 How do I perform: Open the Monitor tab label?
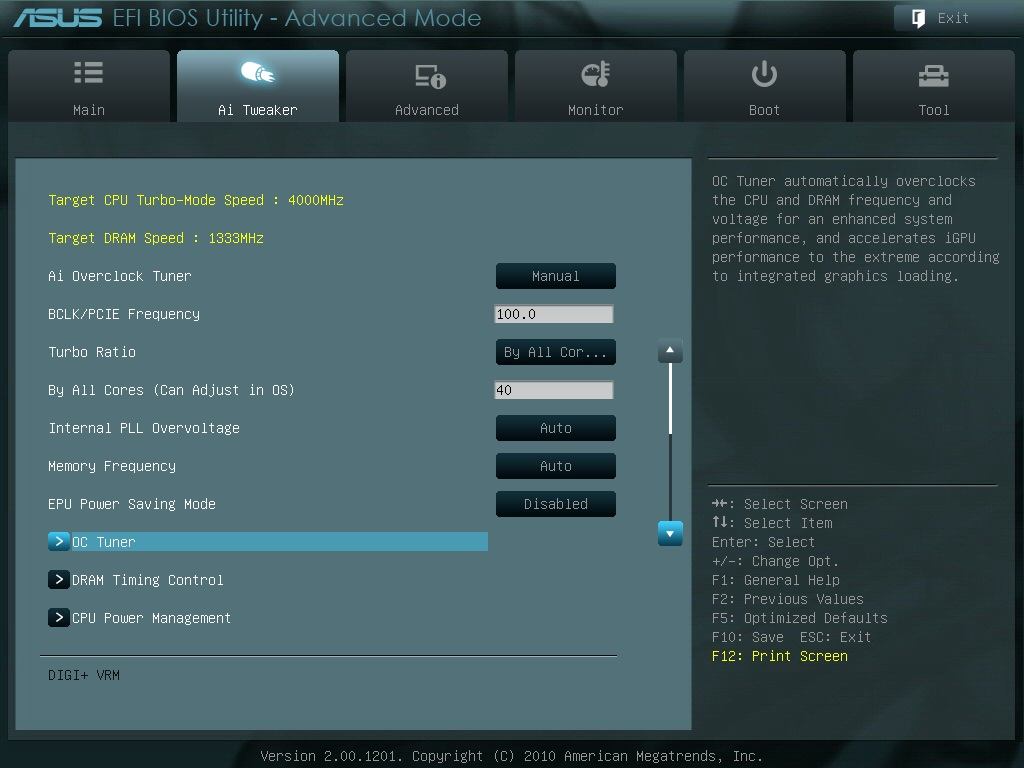[596, 110]
